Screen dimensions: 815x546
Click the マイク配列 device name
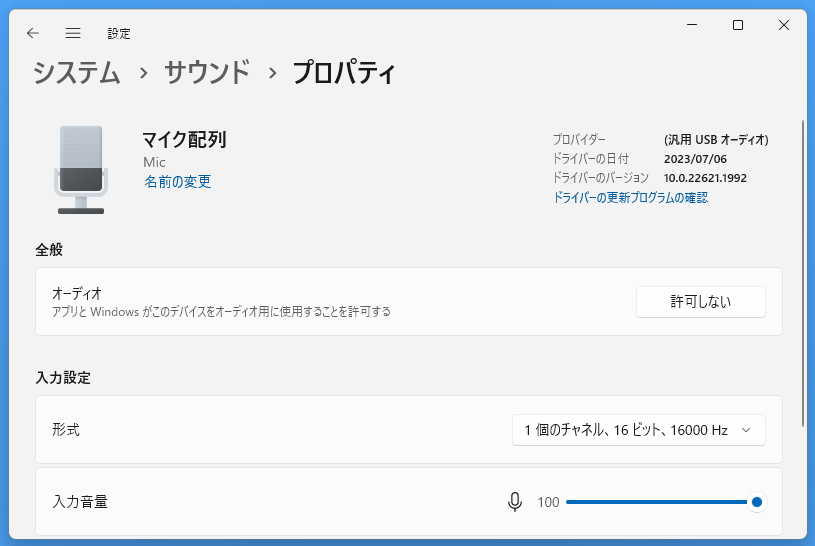(185, 140)
